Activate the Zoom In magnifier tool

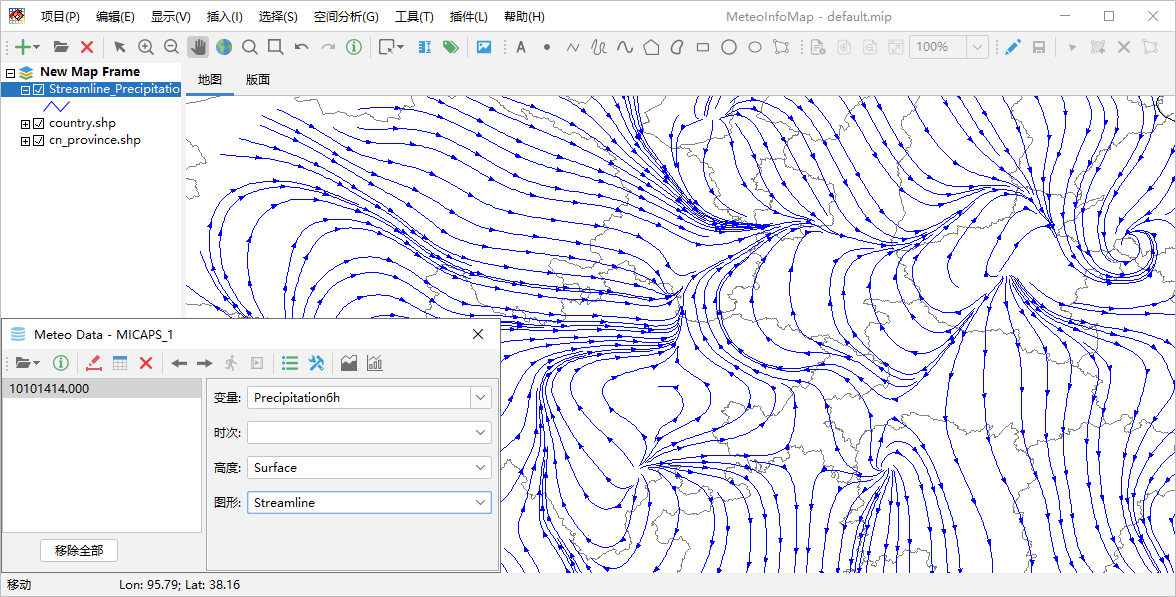[146, 47]
